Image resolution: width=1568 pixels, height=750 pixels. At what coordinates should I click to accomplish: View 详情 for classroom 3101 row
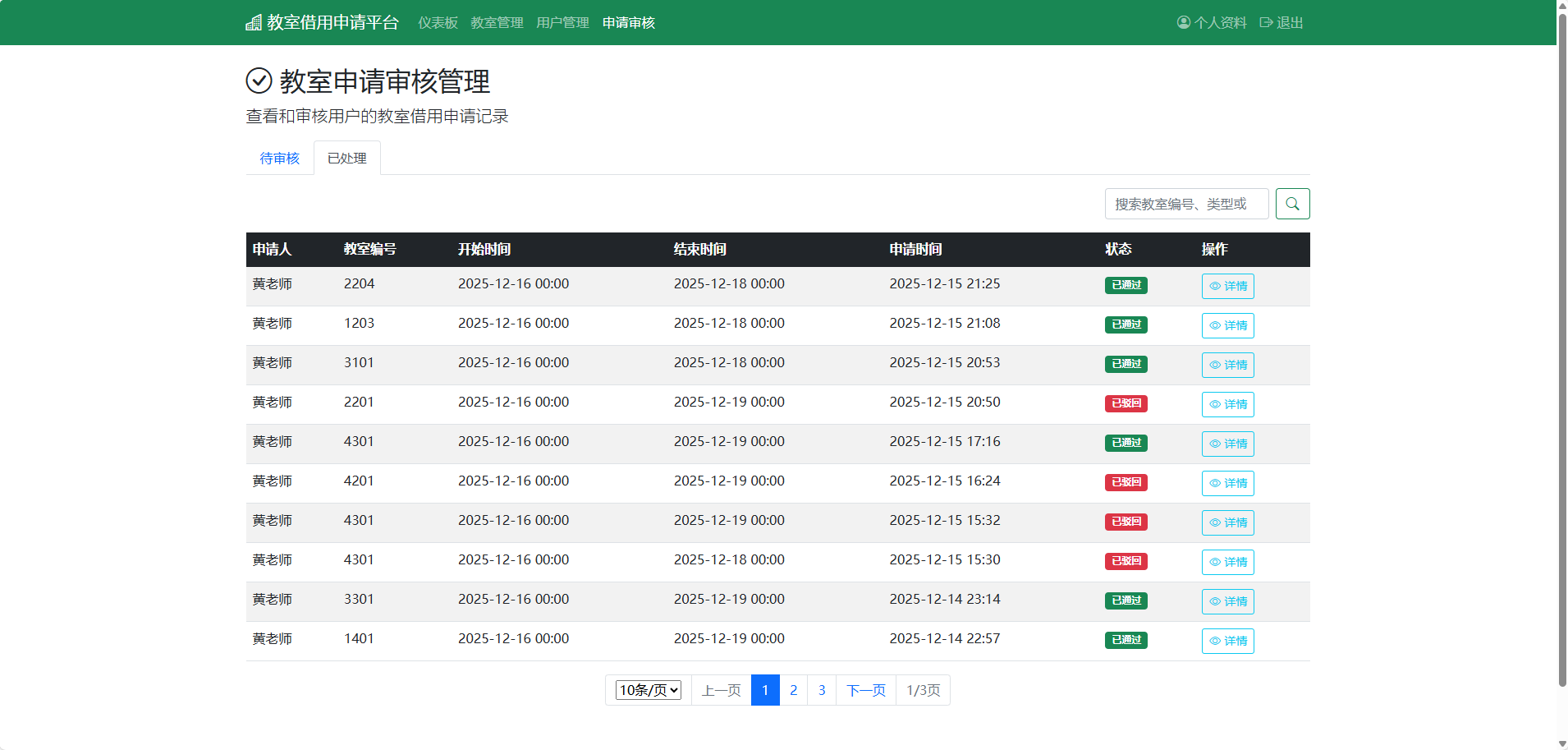coord(1227,365)
